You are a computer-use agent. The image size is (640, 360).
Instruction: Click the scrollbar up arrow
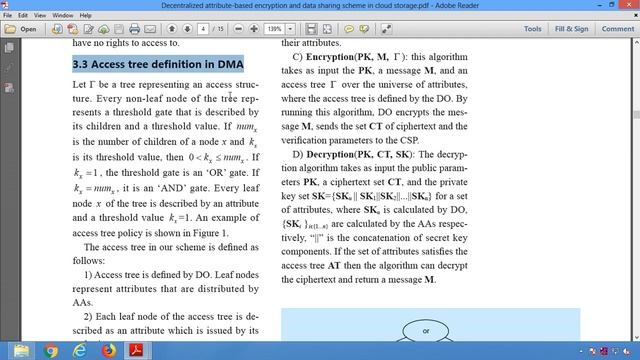[636, 42]
